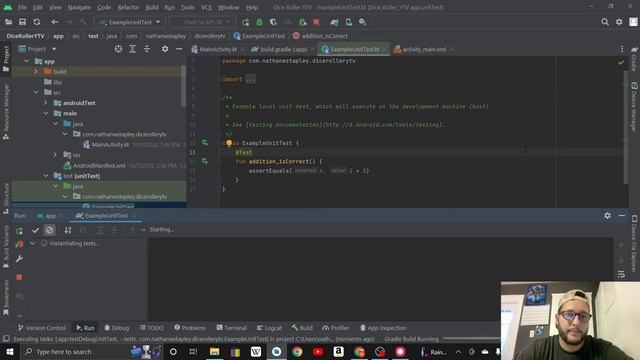Click Expand All in Project panel

(x=132, y=49)
